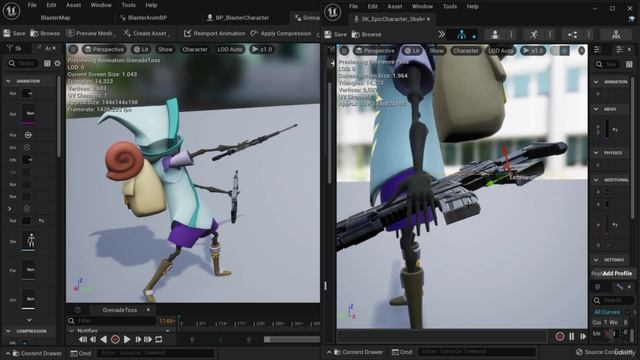Toggle Lit view mode in left viewport
Screen dimensions: 640x360
[141, 49]
